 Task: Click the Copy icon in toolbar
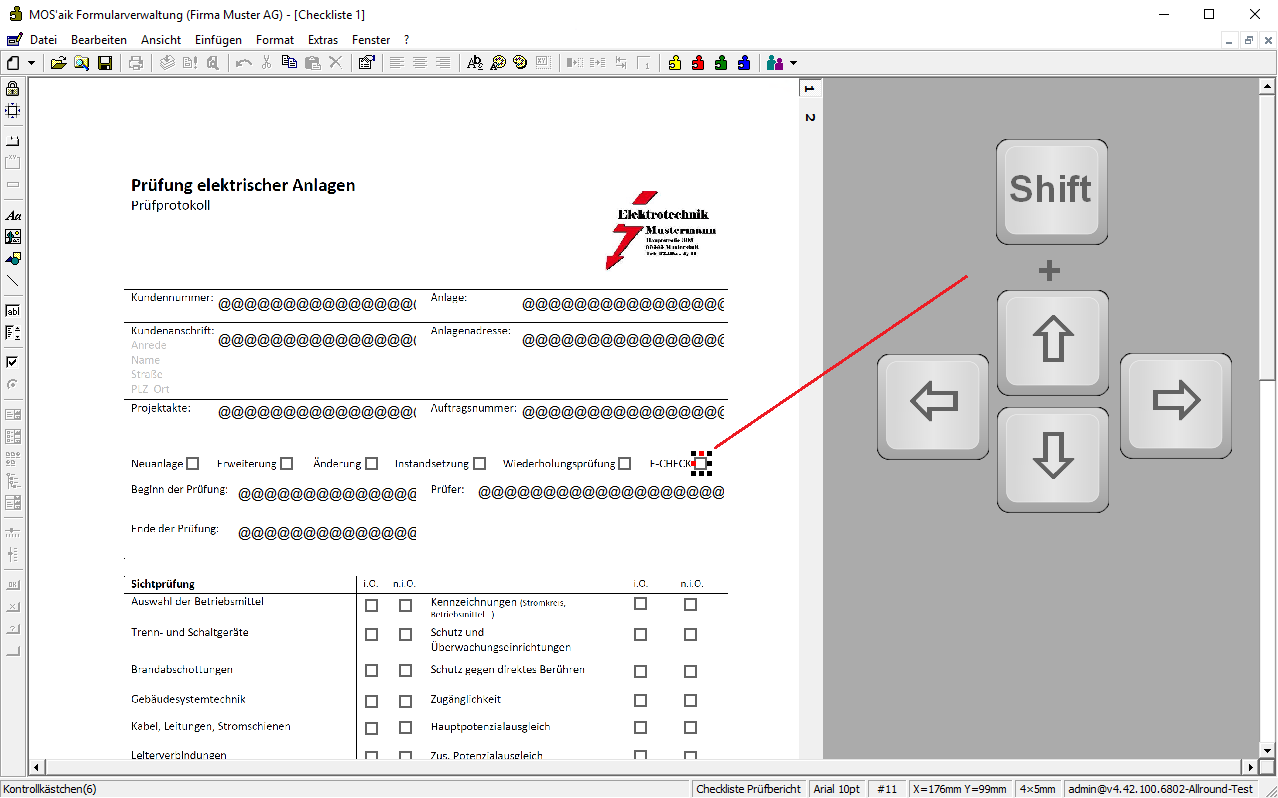(x=289, y=63)
